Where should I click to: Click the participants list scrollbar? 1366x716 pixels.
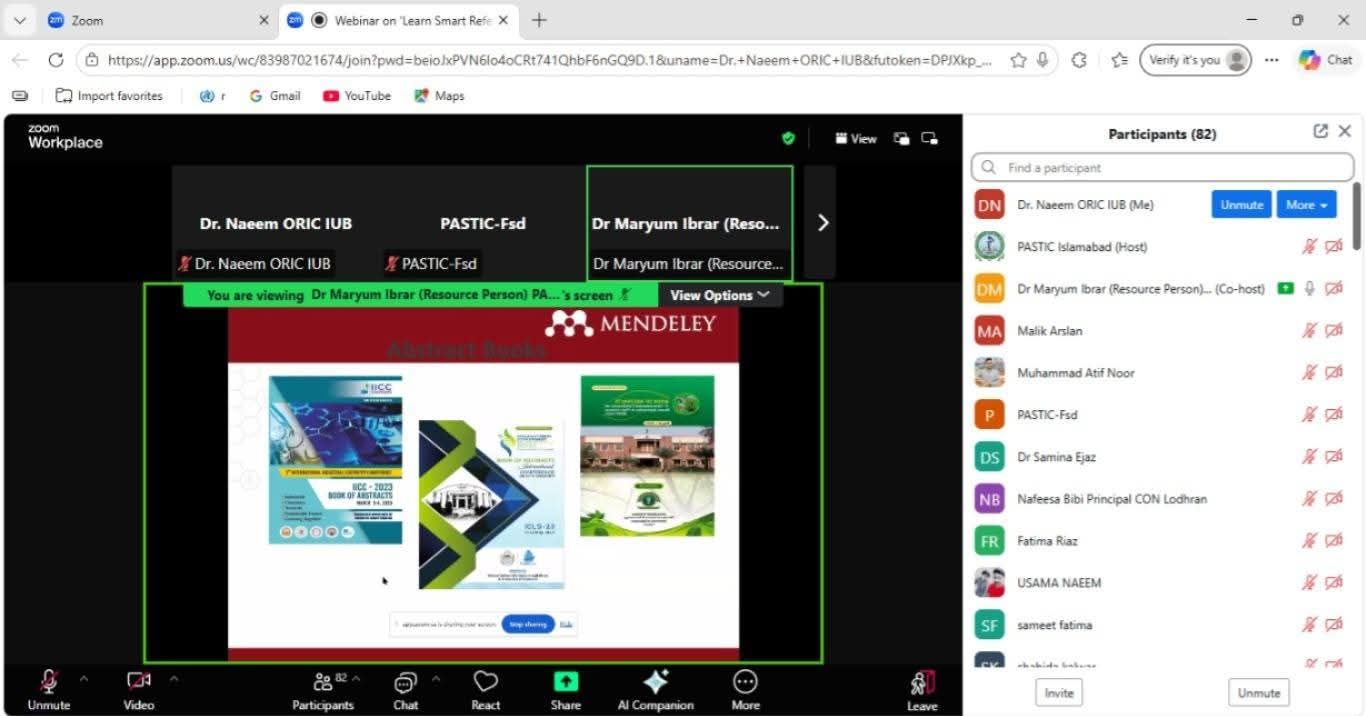tap(1356, 215)
